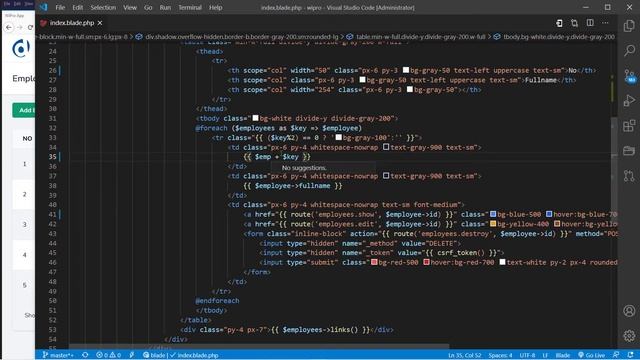Open the Help menu
The image size is (640, 360).
click(215, 7)
